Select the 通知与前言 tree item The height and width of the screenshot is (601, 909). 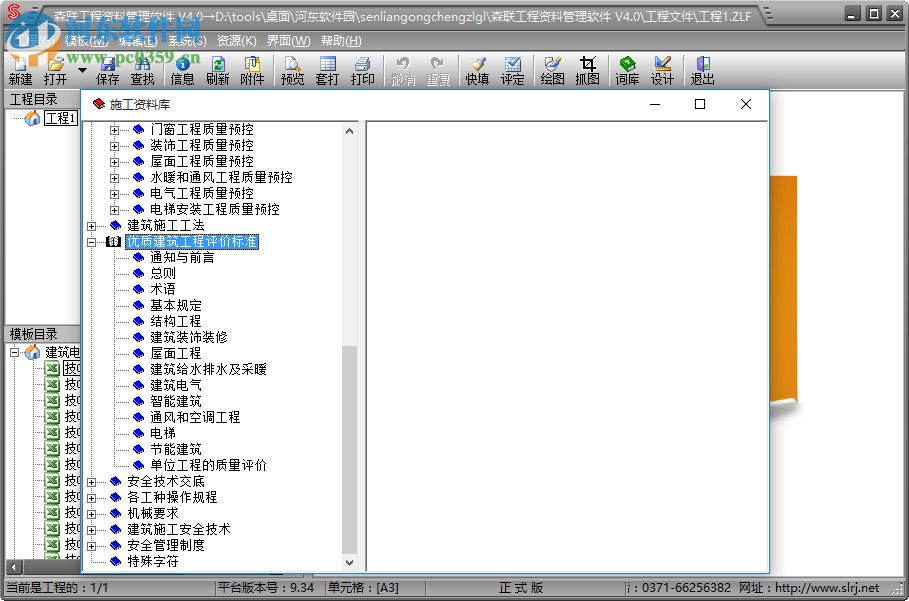coord(182,257)
